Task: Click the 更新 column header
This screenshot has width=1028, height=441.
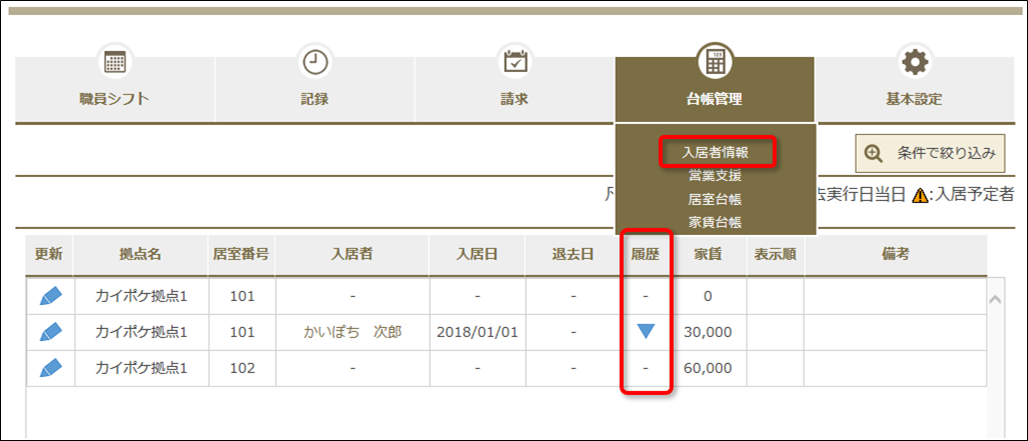Action: [49, 255]
